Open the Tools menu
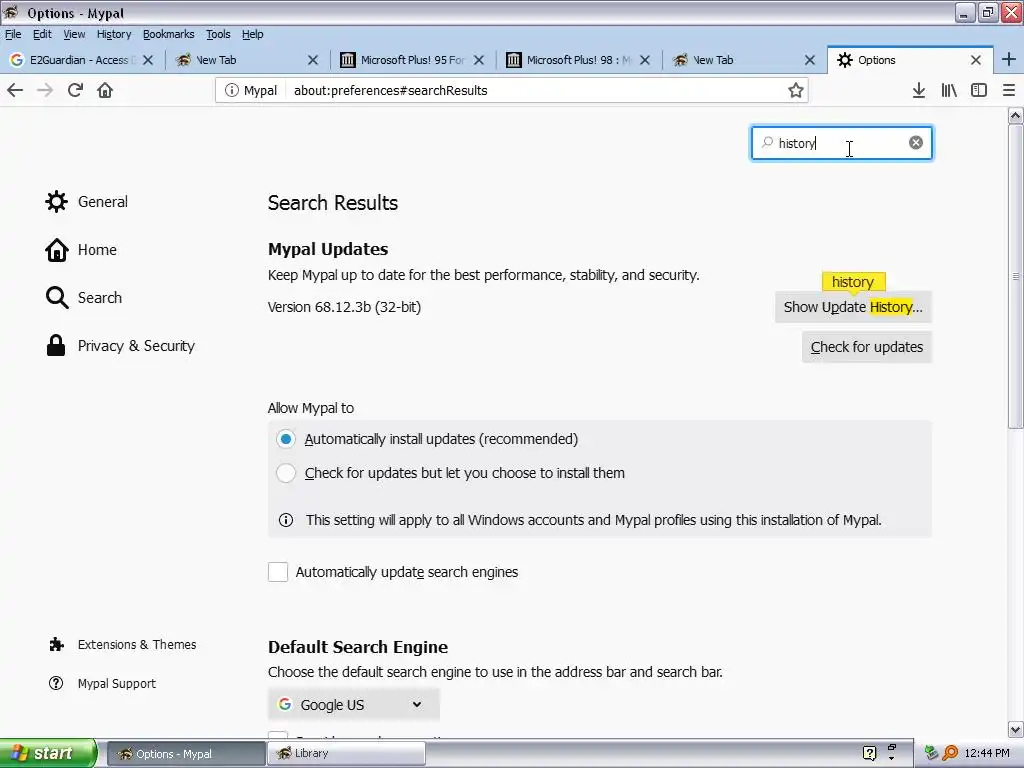Screen dimensions: 1024x768 pos(218,34)
